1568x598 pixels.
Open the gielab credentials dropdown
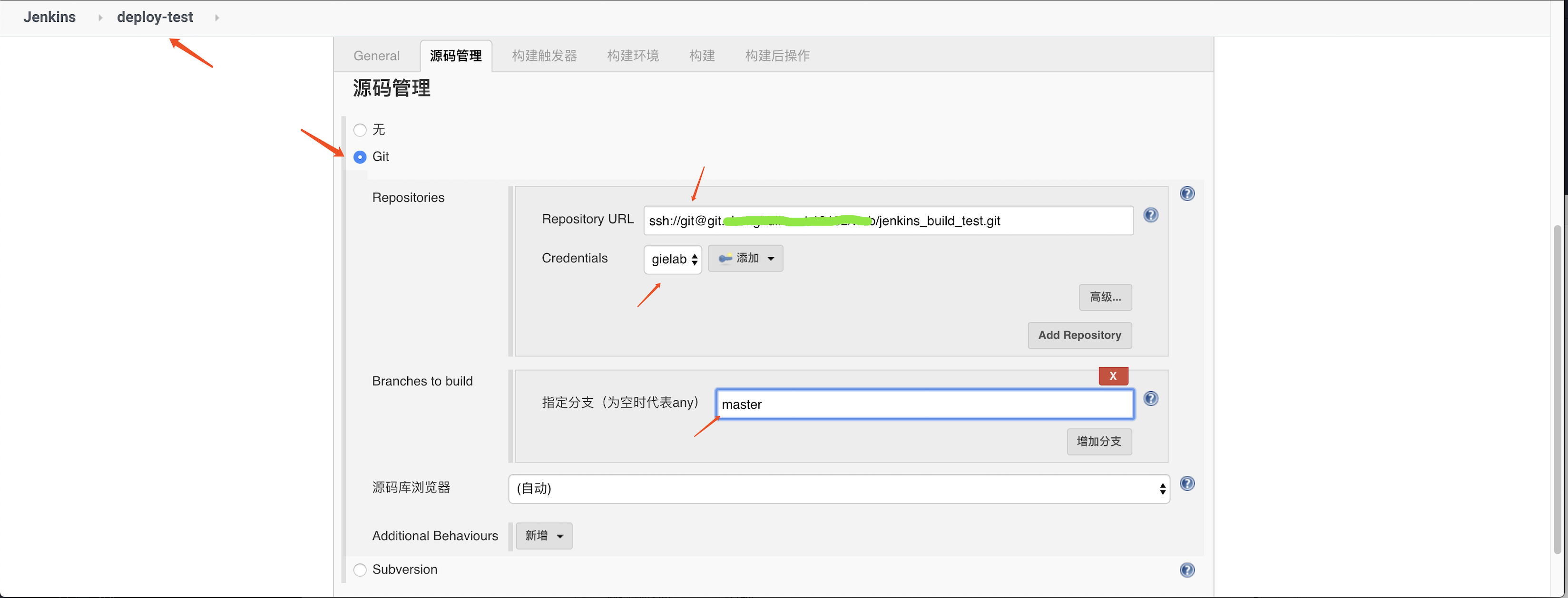[x=673, y=259]
